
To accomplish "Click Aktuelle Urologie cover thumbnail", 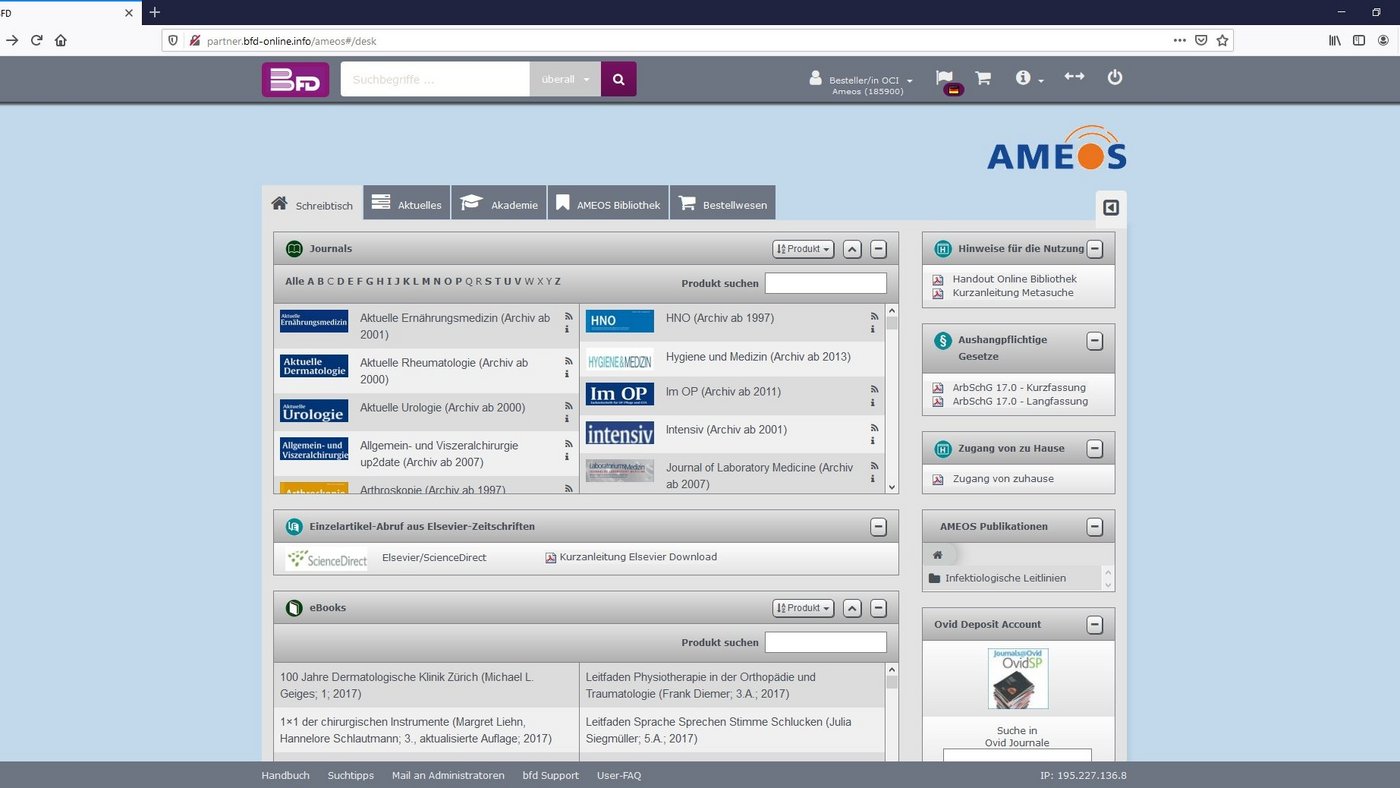I will coord(314,410).
